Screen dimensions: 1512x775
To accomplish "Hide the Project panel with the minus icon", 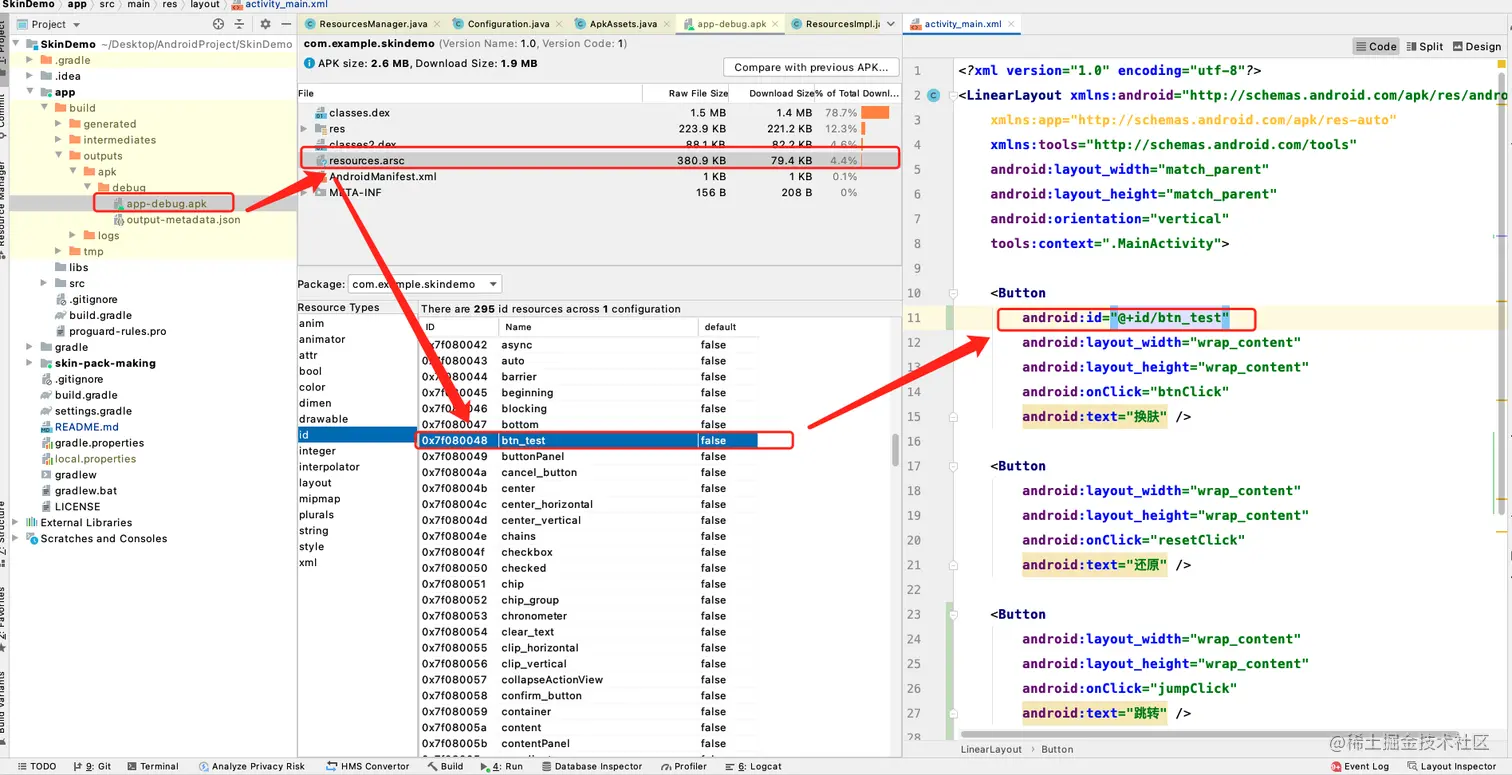I will tap(284, 24).
